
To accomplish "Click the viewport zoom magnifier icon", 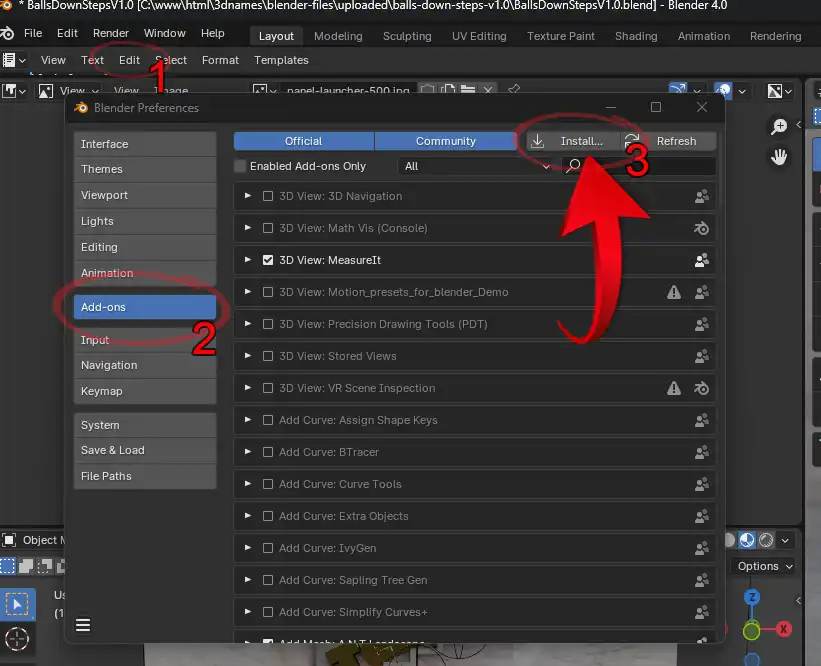I will pos(779,126).
